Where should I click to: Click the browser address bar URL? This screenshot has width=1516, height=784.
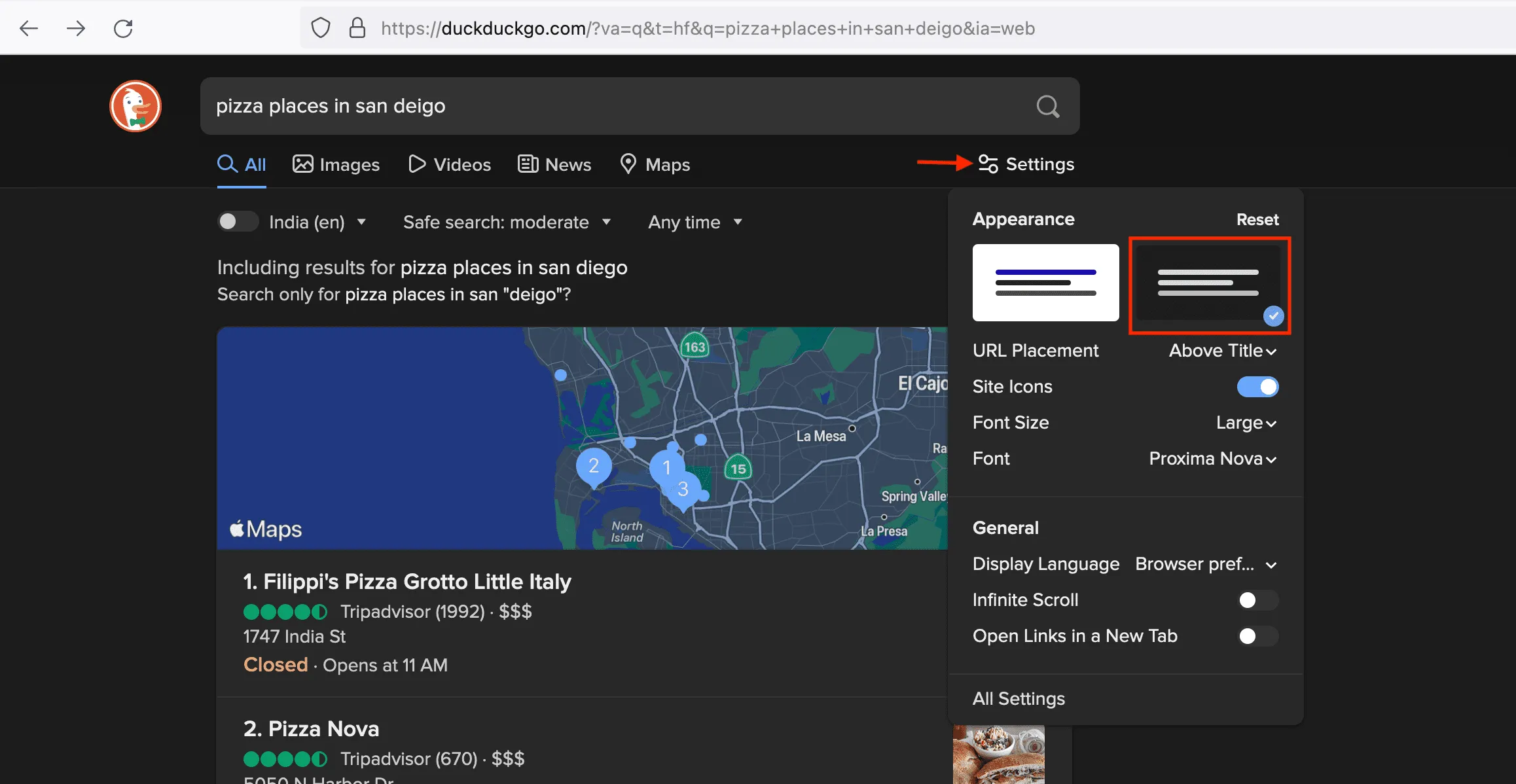pos(708,28)
